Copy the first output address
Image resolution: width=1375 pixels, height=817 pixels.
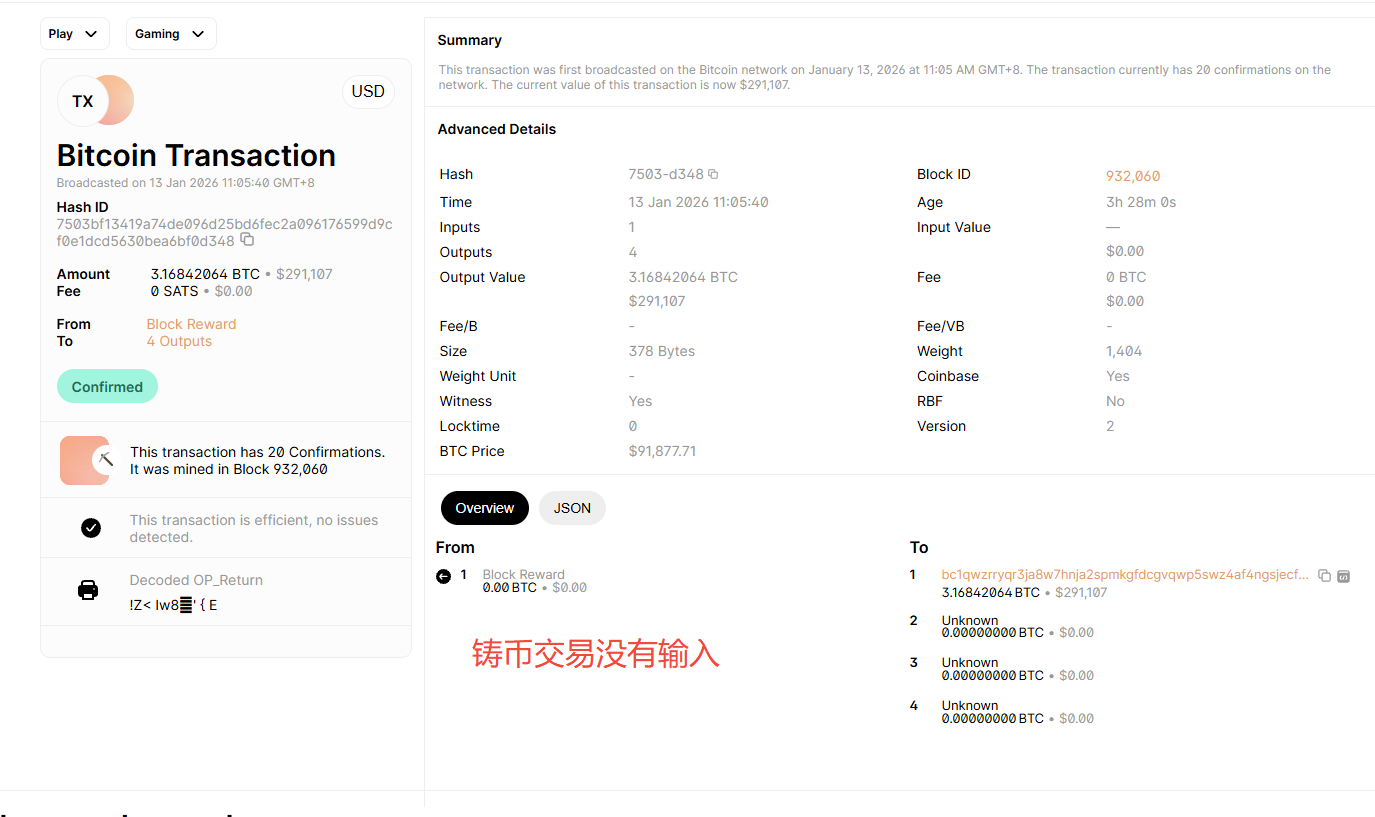(x=1324, y=576)
